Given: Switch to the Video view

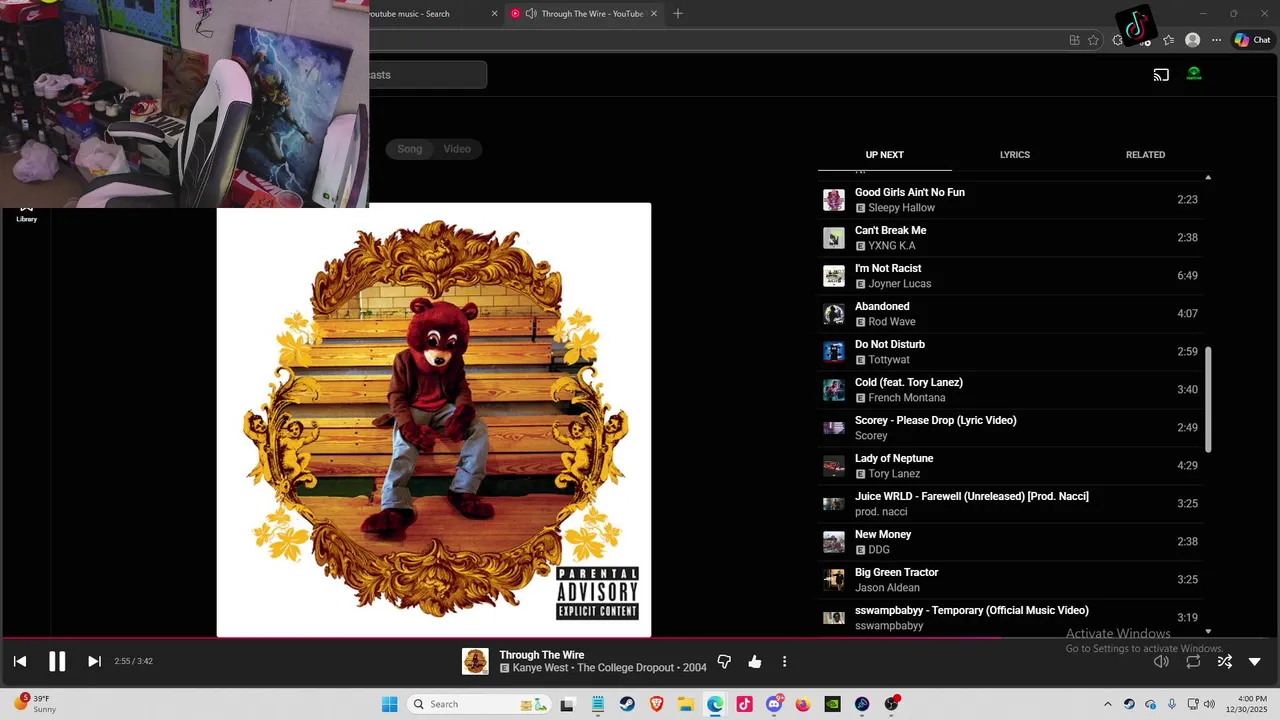Looking at the screenshot, I should (457, 149).
